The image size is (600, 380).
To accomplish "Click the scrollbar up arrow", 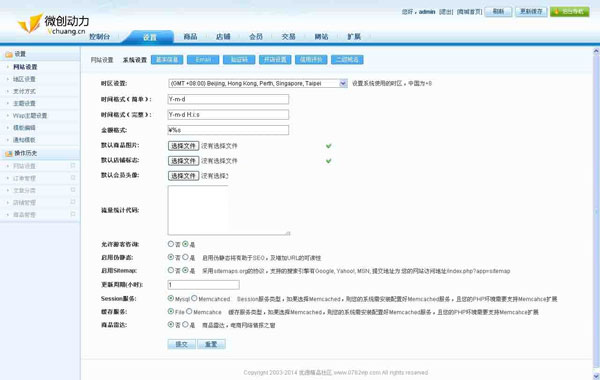I will pyautogui.click(x=596, y=51).
